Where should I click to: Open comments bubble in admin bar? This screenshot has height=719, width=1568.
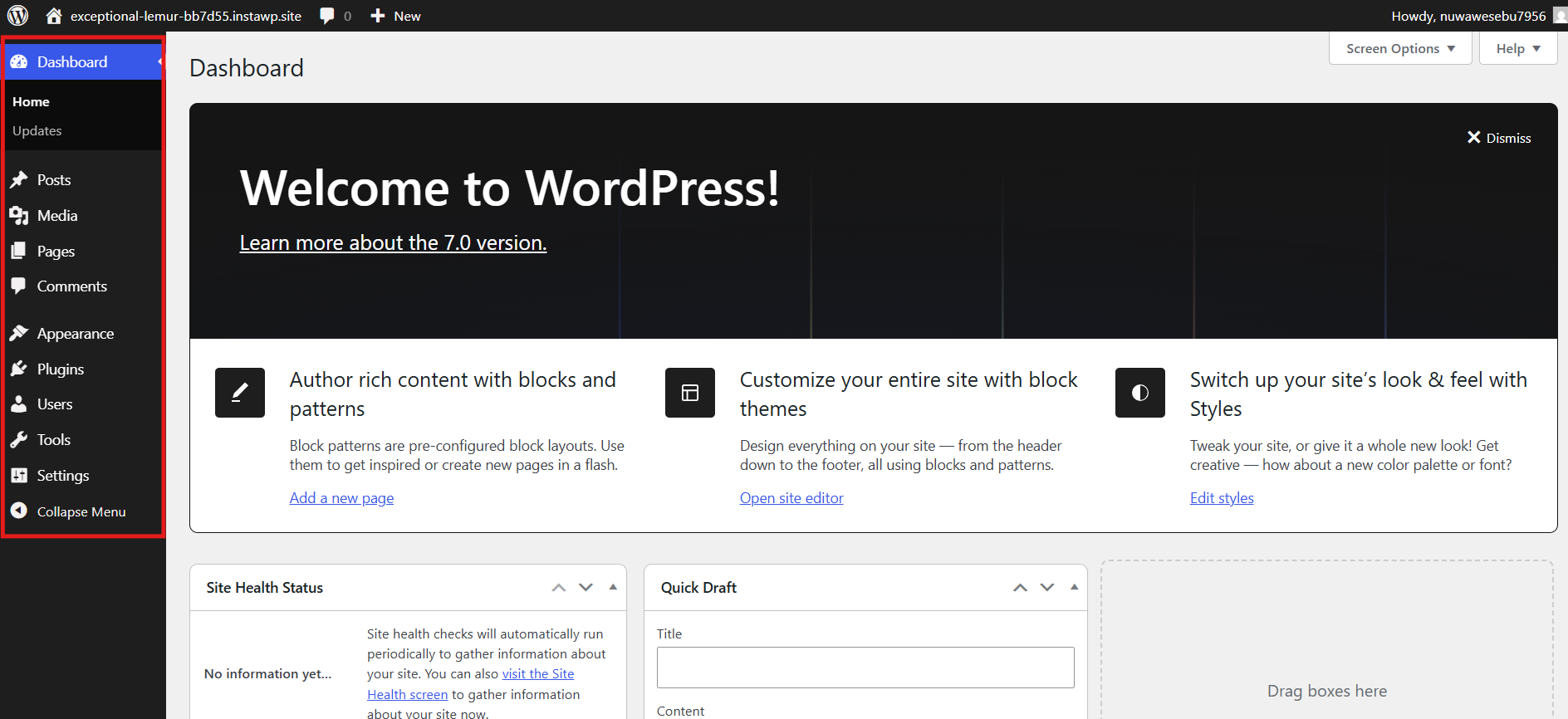tap(327, 16)
